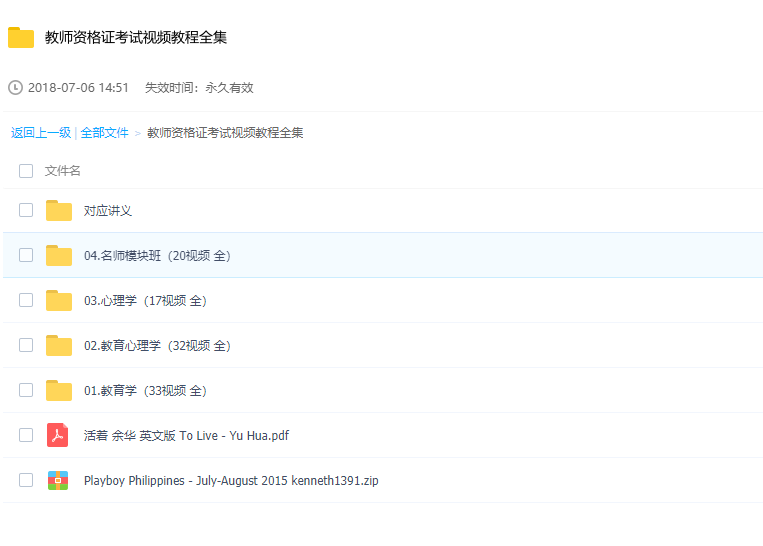
Task: Click the large folder icon beside the share title
Action: point(21,37)
